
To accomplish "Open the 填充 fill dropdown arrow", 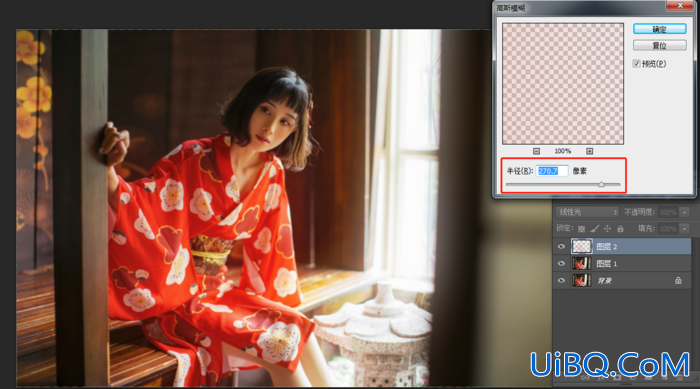I will tap(684, 229).
